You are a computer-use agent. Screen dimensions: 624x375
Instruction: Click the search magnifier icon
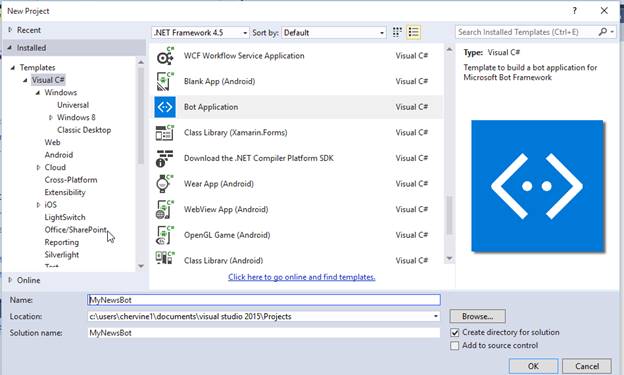click(603, 32)
